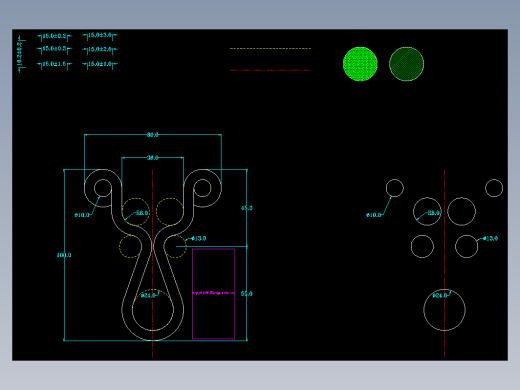This screenshot has height=390, width=520.
Task: Click the red dash-dot sample line
Action: [x=270, y=70]
